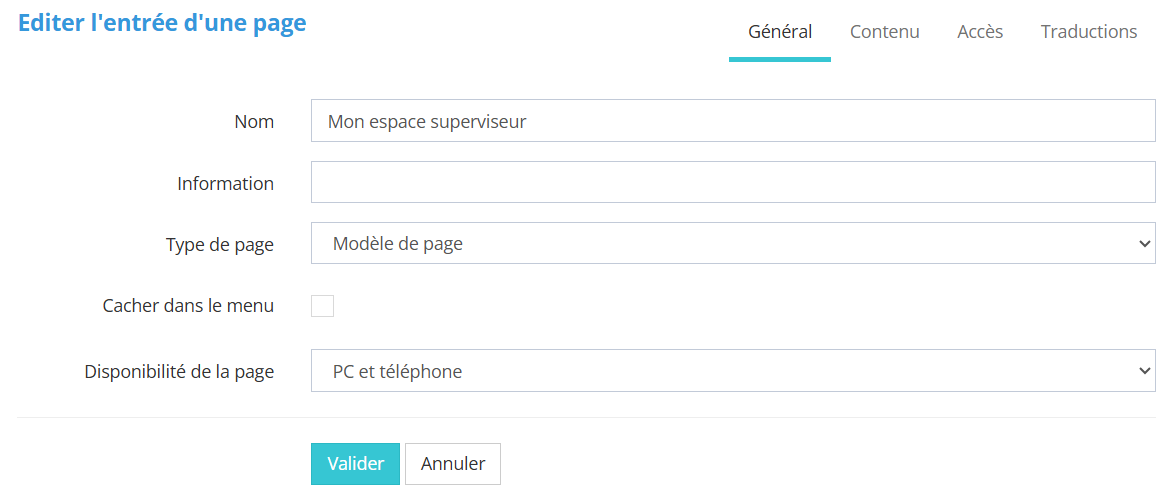Click the Nom field label
The width and height of the screenshot is (1171, 492).
pos(254,122)
